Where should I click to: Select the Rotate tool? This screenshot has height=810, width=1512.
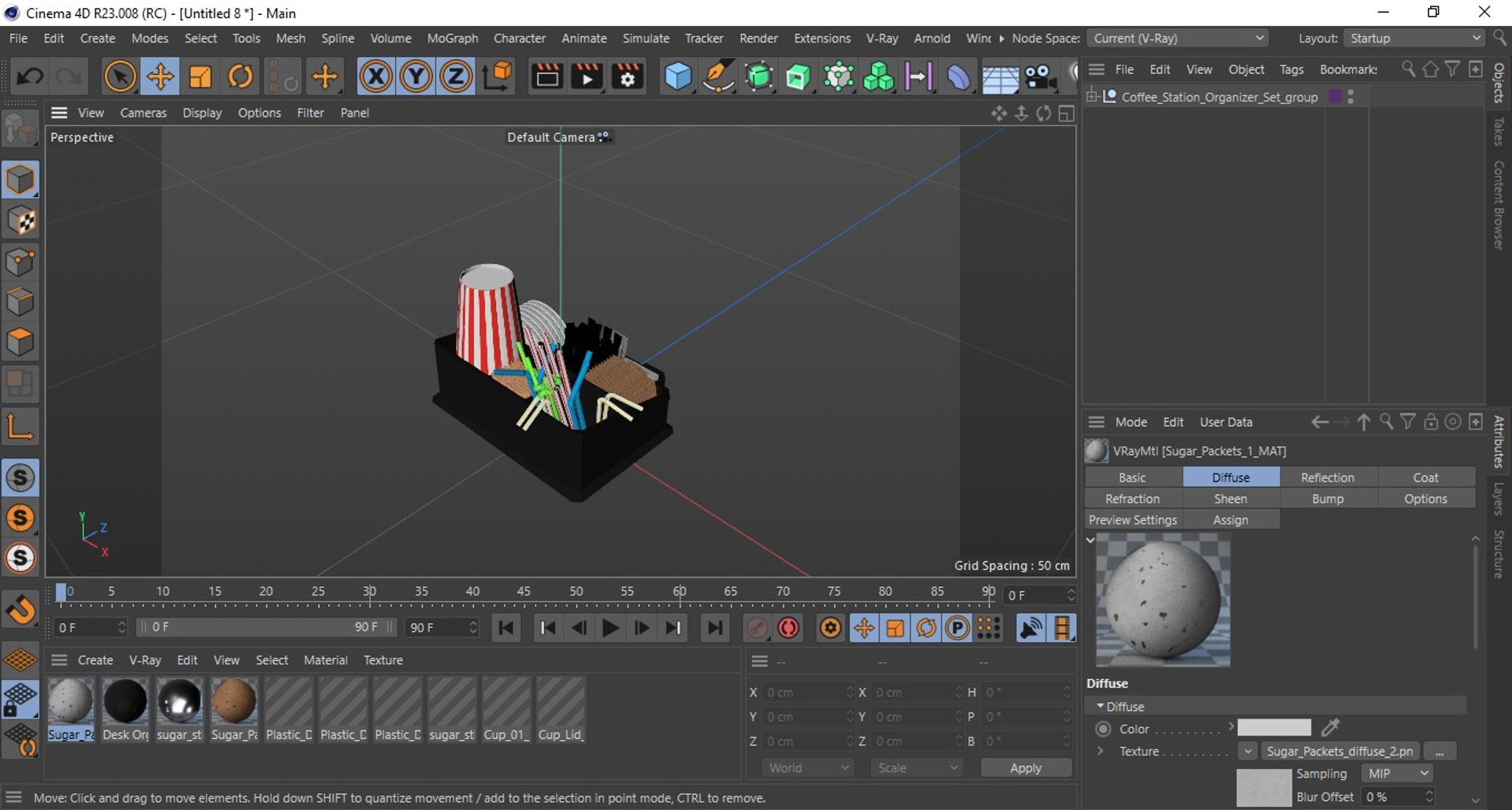[240, 76]
